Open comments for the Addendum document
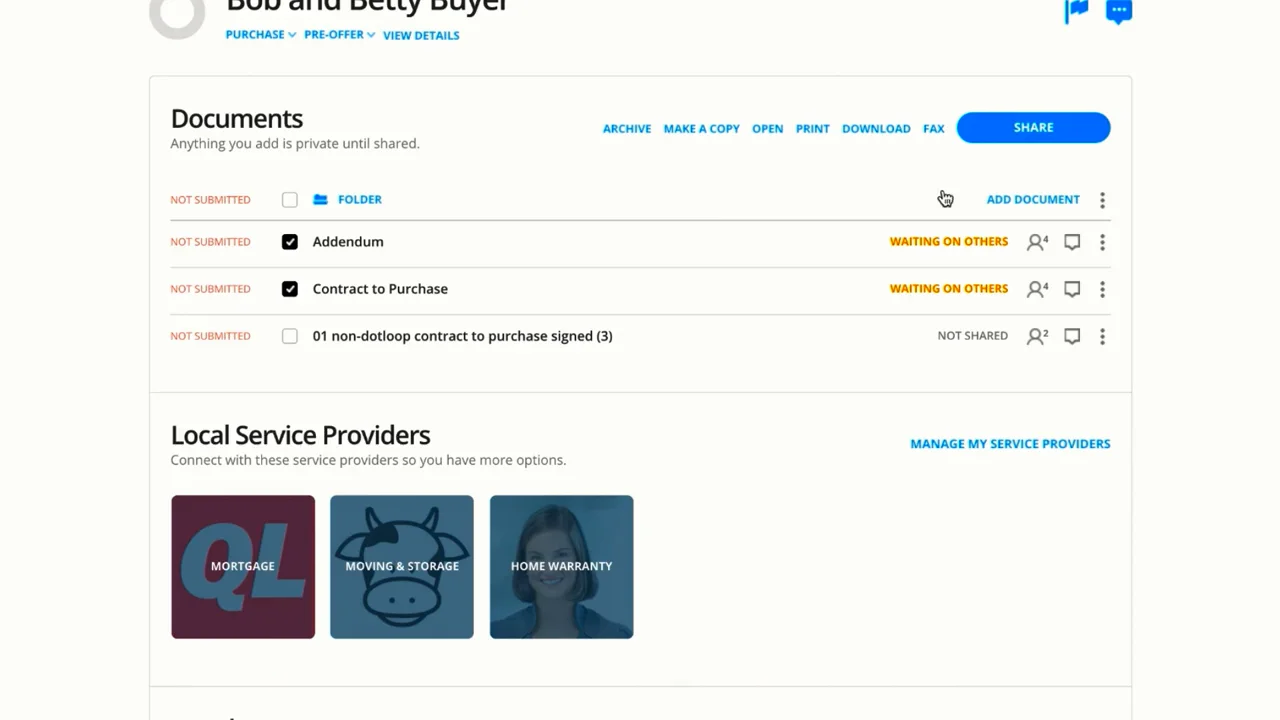This screenshot has height=720, width=1280. (x=1072, y=242)
